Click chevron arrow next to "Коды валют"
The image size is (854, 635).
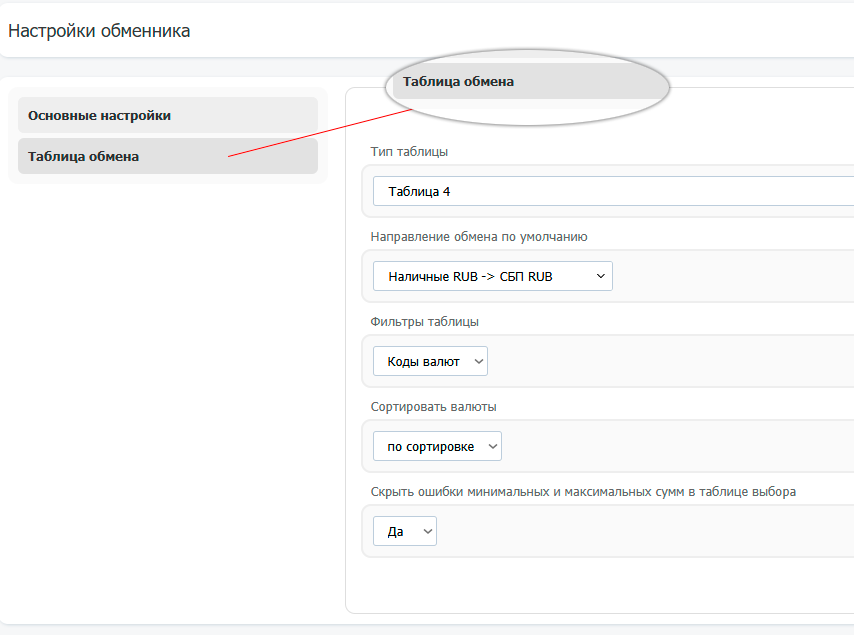coord(476,361)
